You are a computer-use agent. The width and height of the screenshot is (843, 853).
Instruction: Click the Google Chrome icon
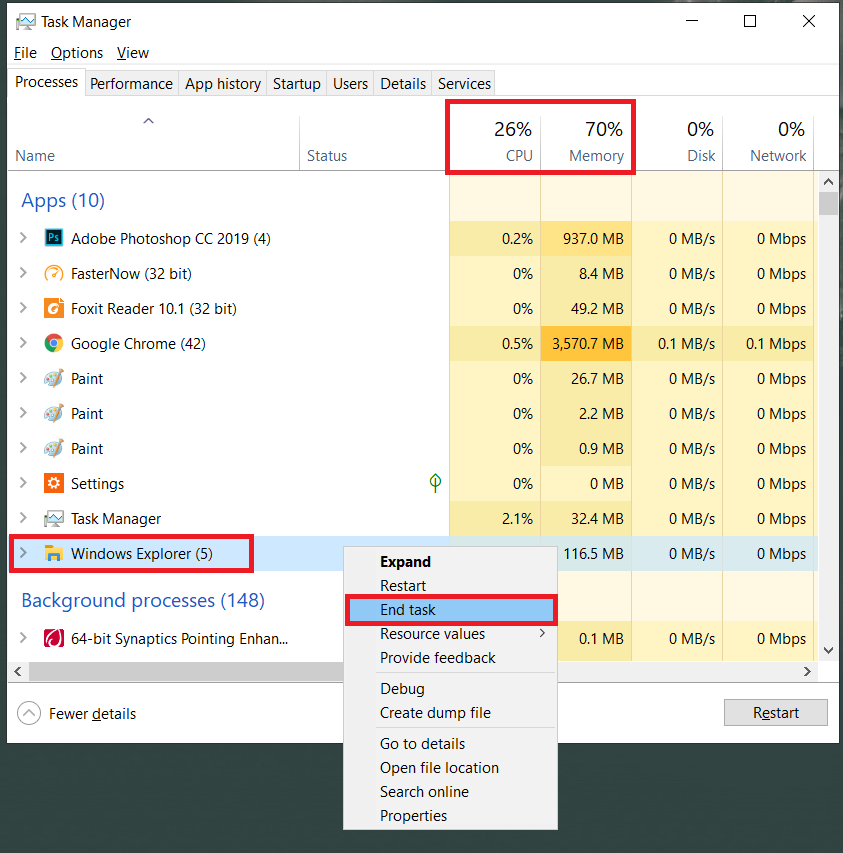pos(53,343)
